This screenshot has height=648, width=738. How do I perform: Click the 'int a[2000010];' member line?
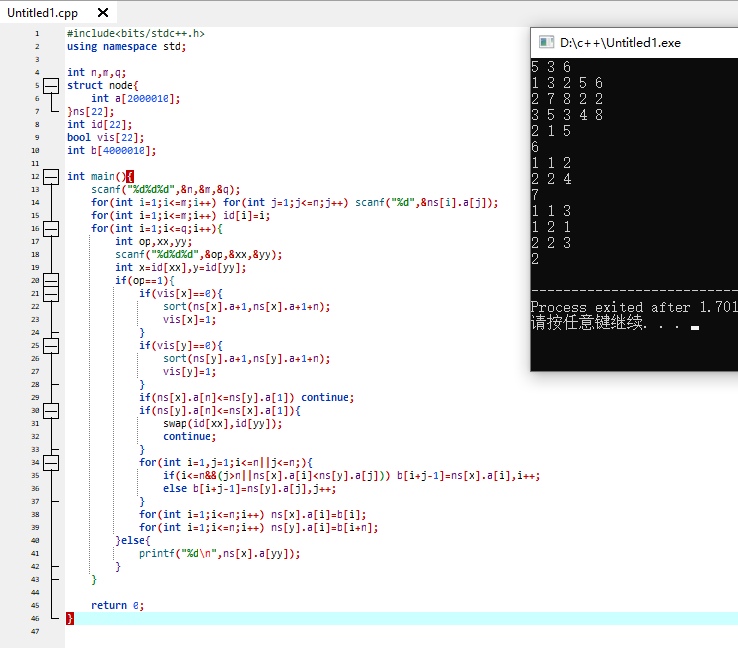coord(136,98)
